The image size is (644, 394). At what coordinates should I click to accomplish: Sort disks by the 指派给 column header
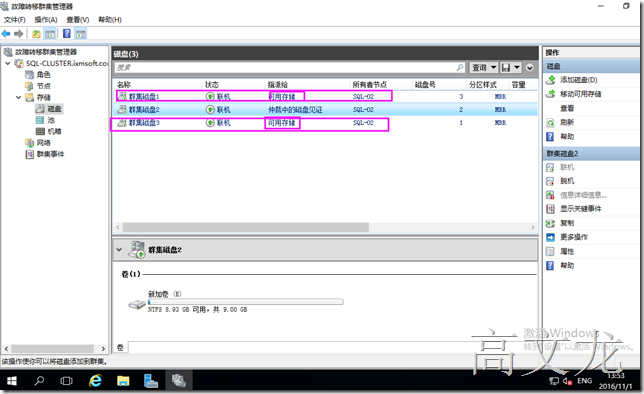[x=278, y=85]
